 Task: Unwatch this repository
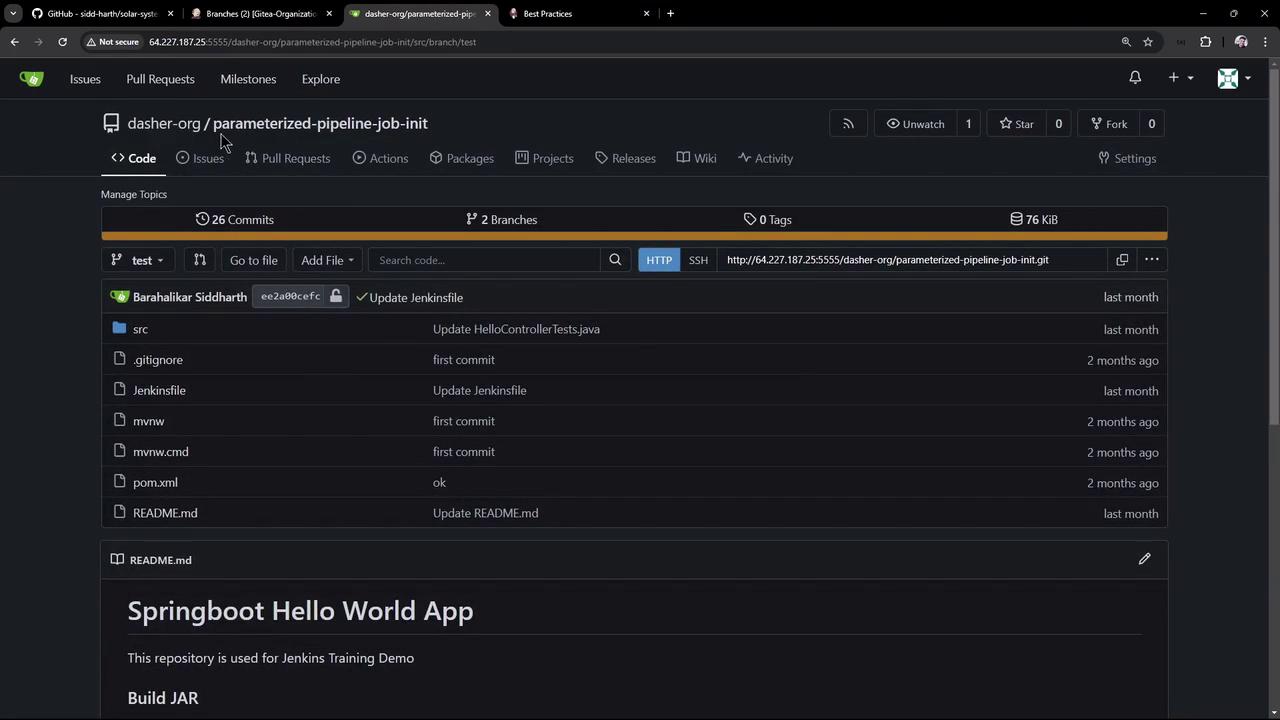click(x=915, y=124)
